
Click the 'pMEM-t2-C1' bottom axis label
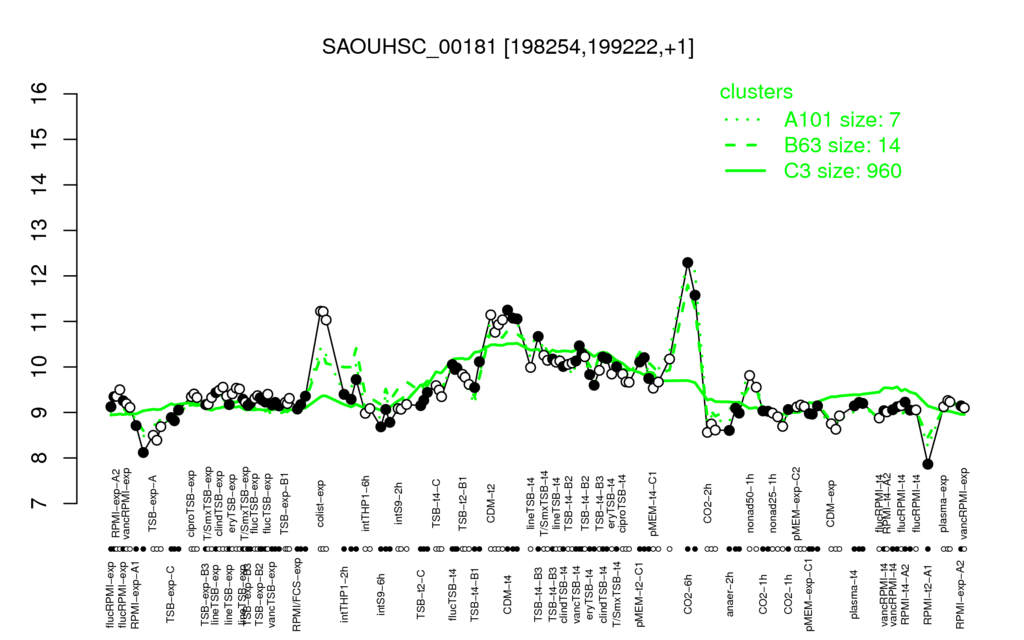point(641,592)
